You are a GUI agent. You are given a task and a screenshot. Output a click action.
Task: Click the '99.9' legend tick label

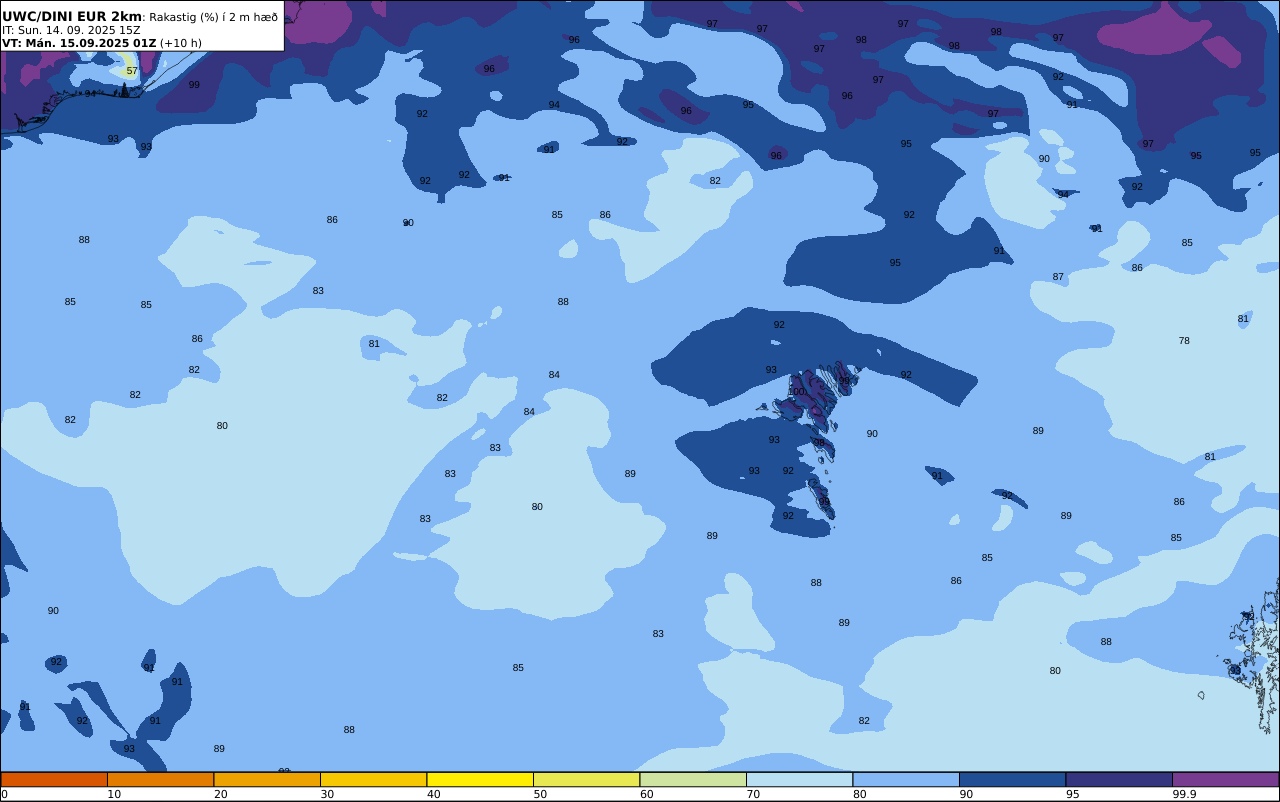(x=1185, y=794)
